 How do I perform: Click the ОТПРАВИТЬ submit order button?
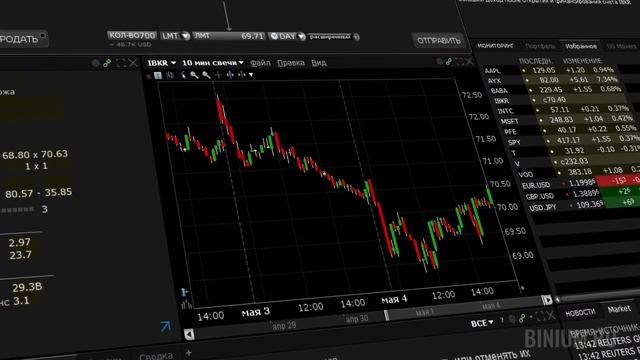click(x=438, y=40)
